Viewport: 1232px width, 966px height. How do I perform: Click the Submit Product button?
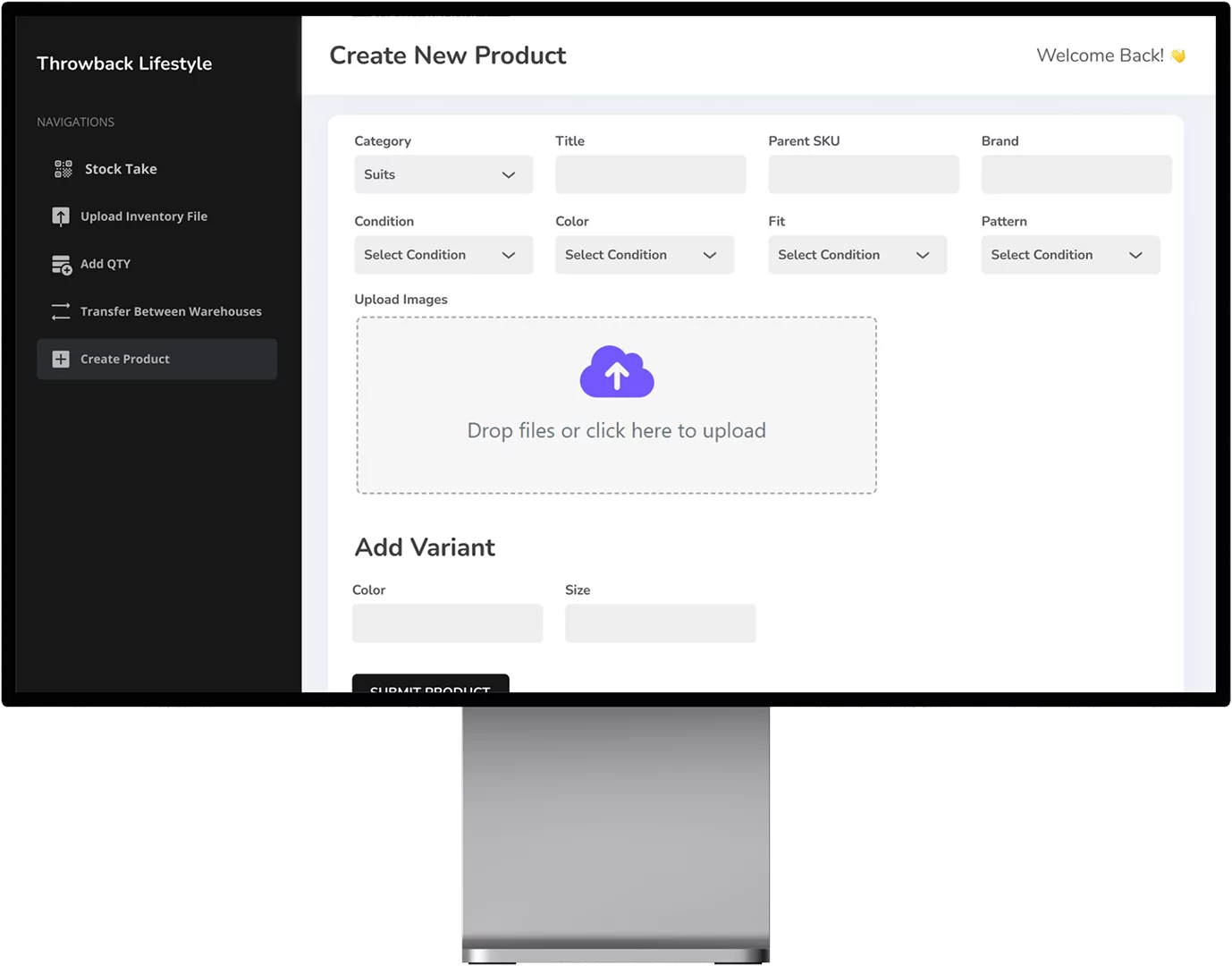430,689
